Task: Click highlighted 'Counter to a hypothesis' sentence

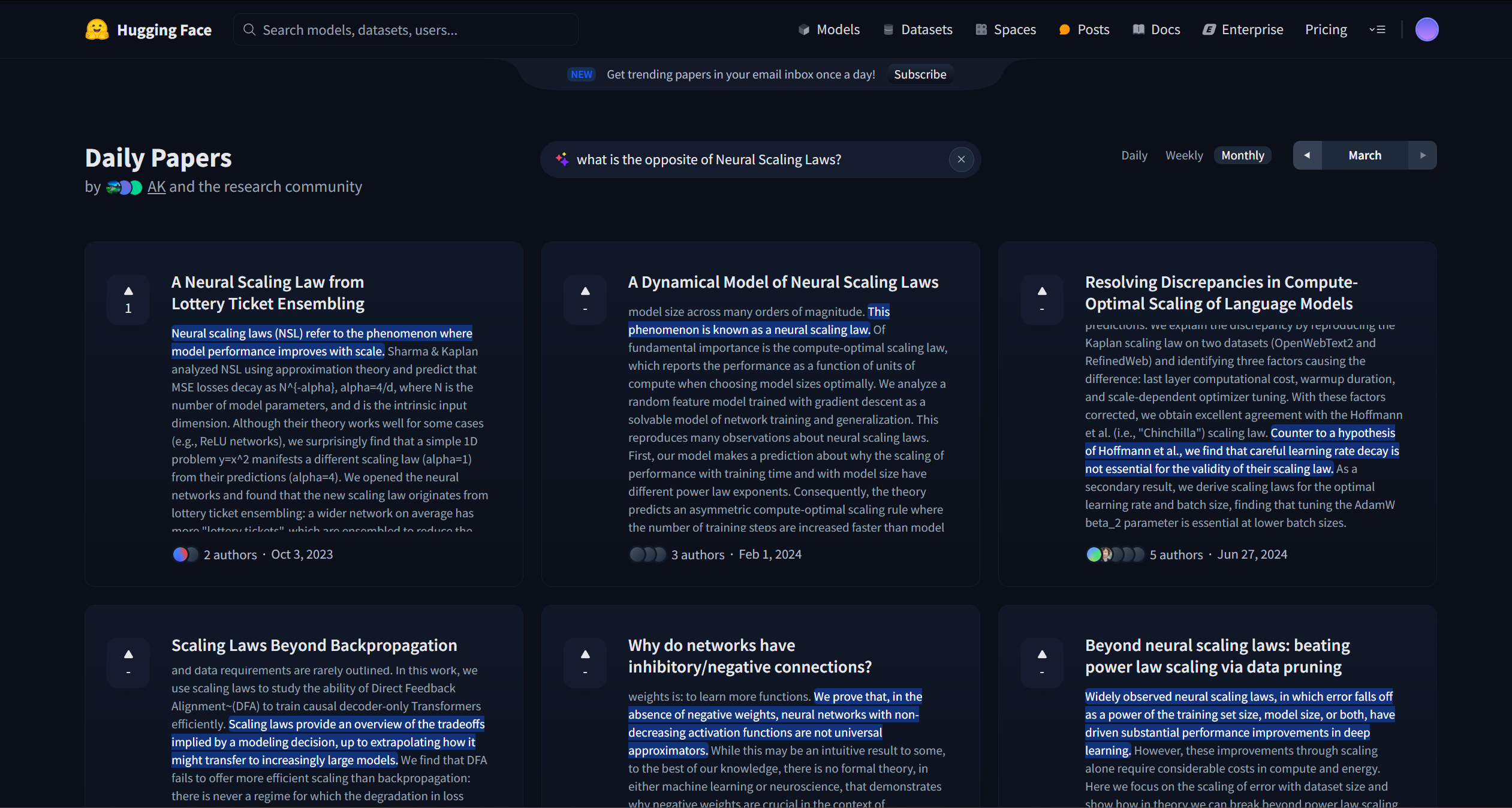Action: click(1242, 451)
